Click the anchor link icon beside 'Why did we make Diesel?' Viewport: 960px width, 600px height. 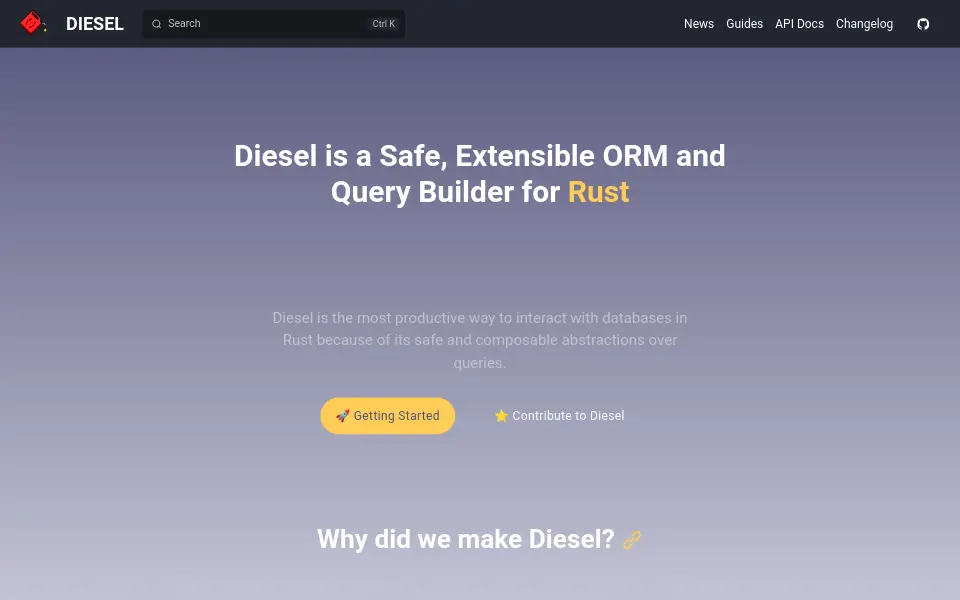632,540
